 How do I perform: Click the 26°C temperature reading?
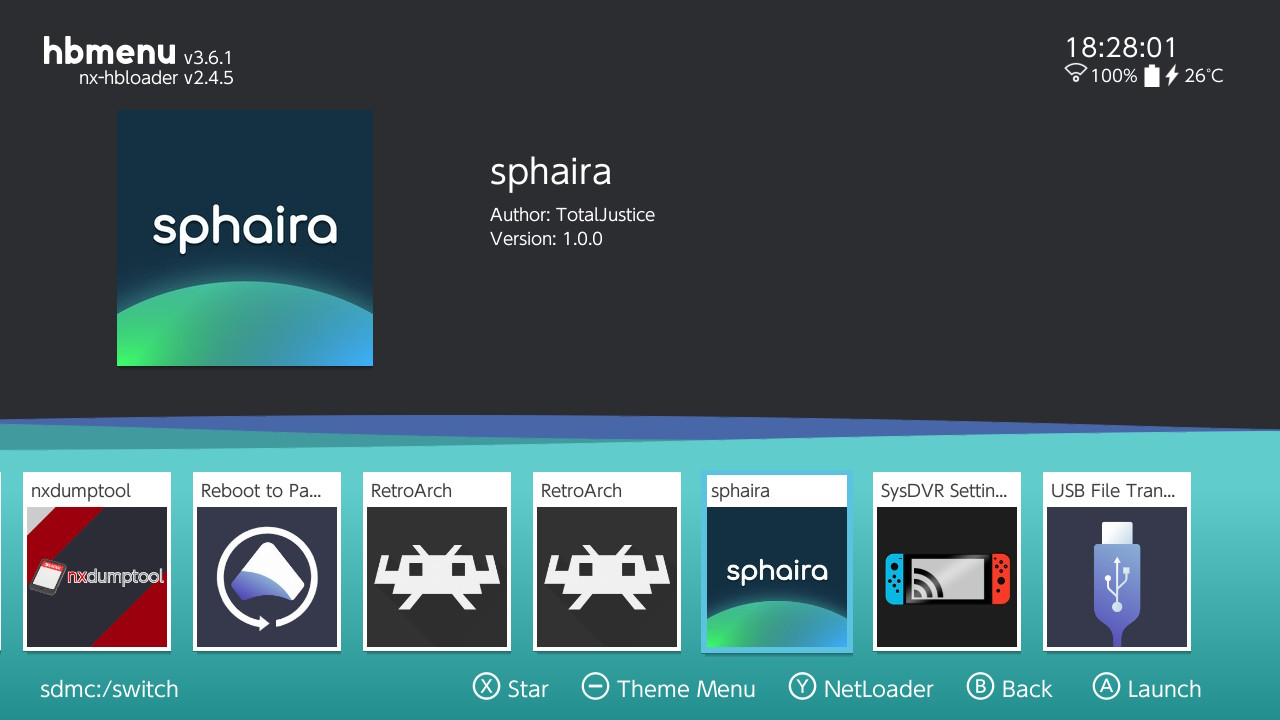(x=1204, y=76)
